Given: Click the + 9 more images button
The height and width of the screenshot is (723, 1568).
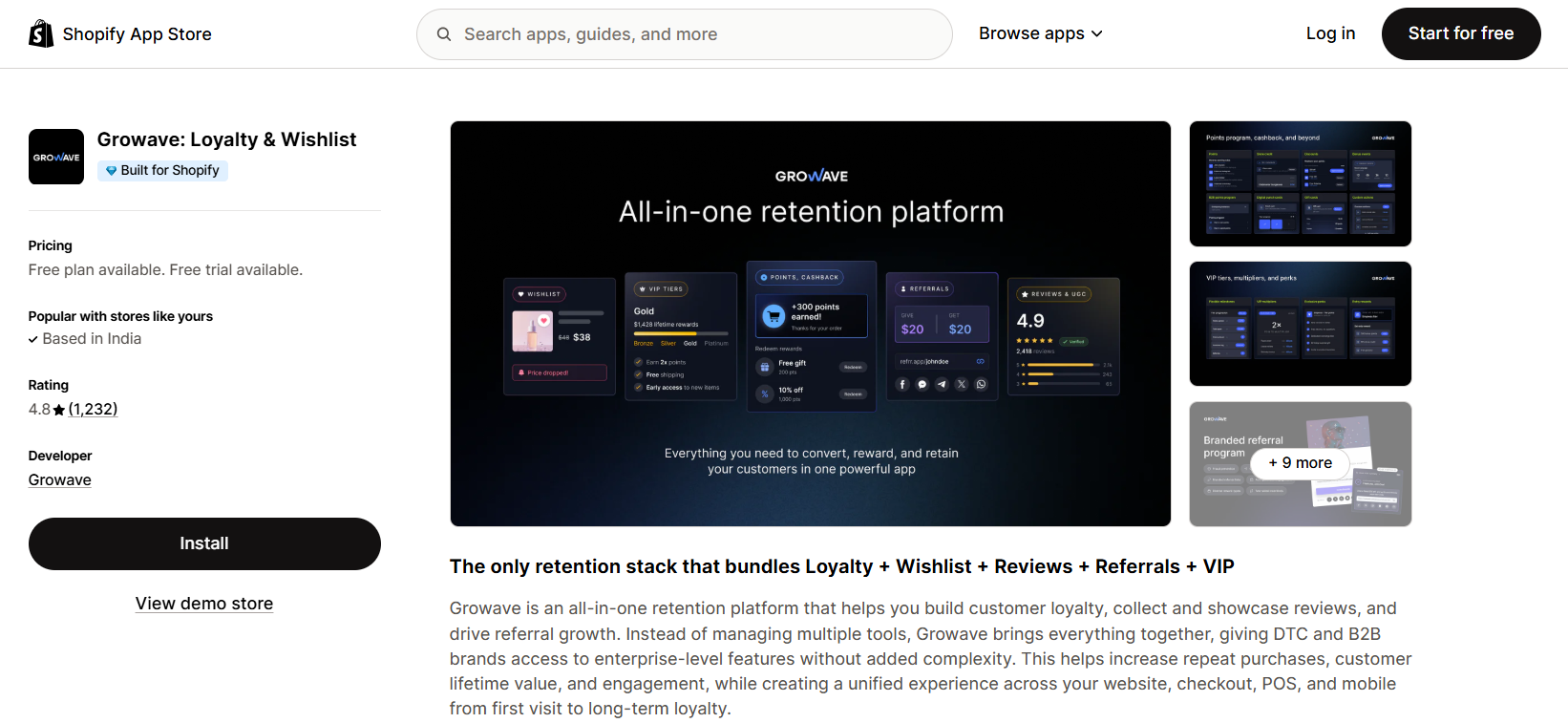Looking at the screenshot, I should [x=1301, y=463].
